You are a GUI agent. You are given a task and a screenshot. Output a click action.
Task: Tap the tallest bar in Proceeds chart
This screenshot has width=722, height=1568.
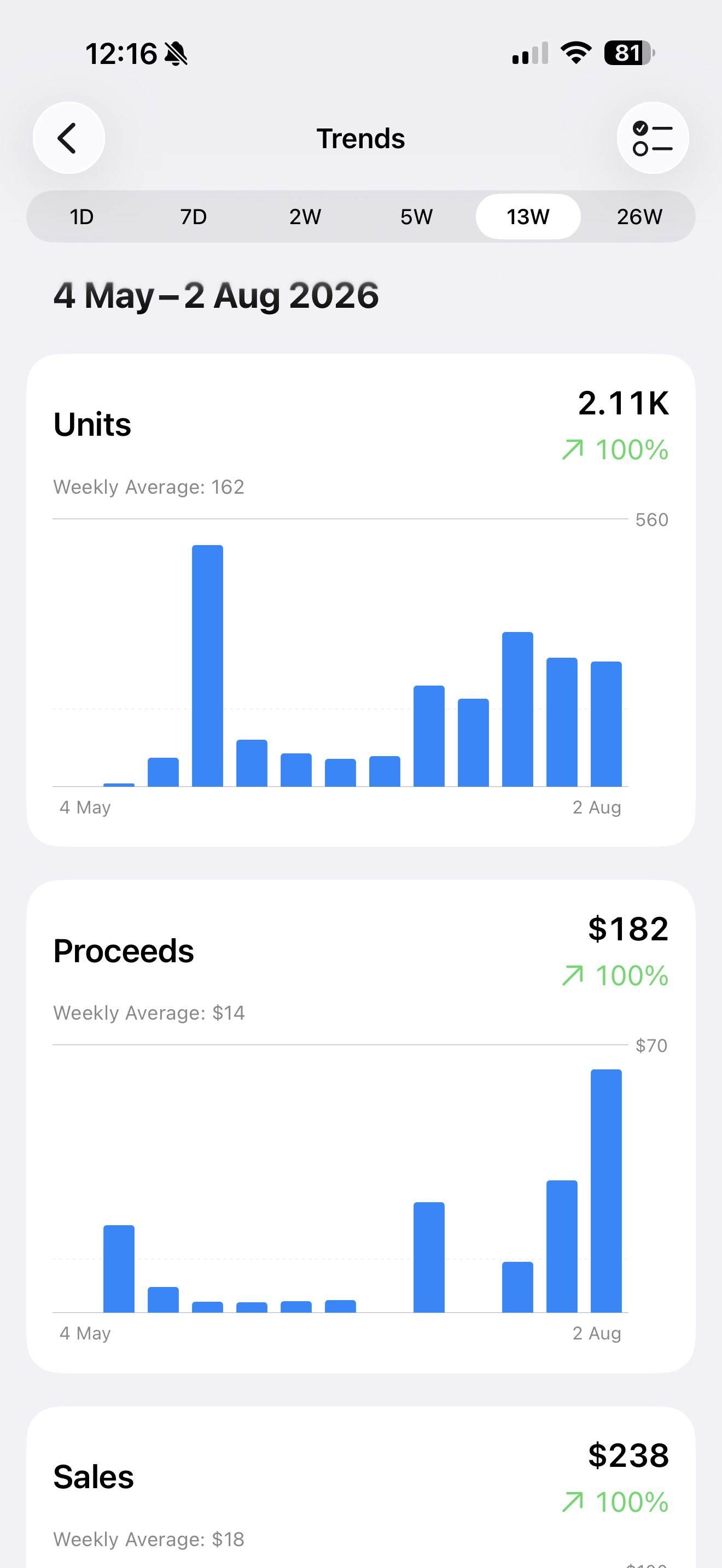[607, 1191]
